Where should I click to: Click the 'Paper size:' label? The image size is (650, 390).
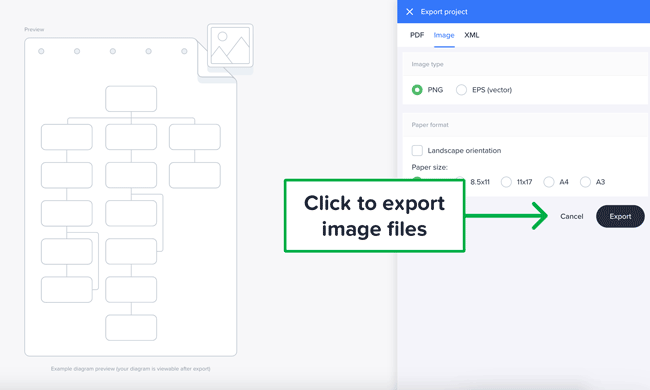429,167
